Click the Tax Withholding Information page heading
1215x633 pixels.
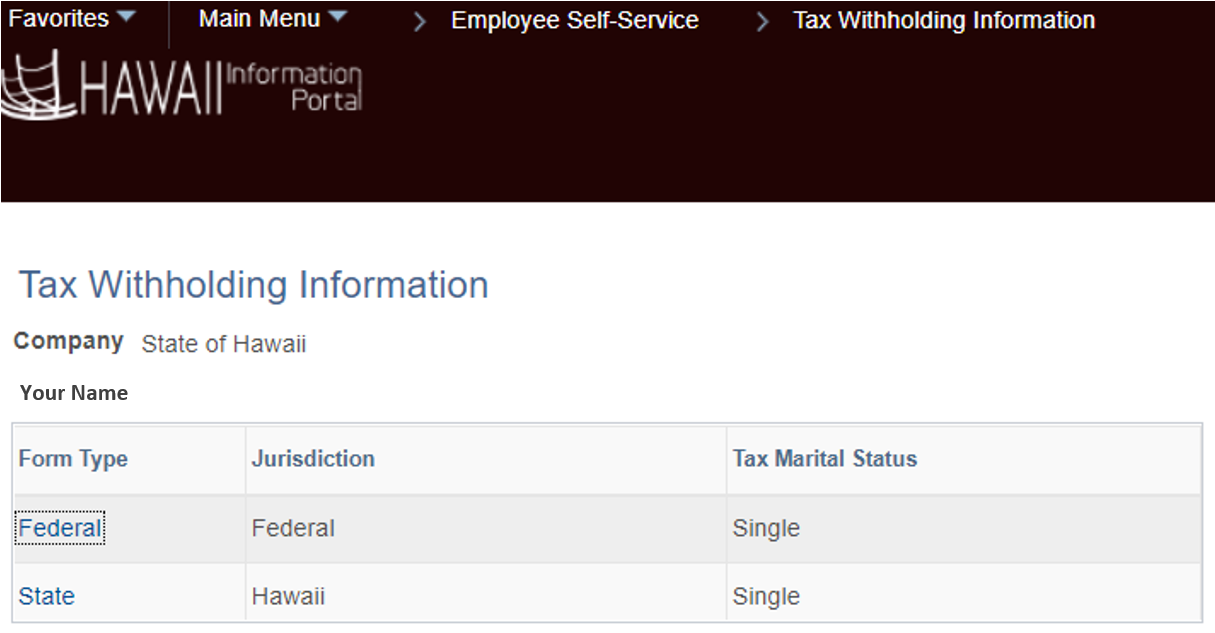click(x=254, y=285)
